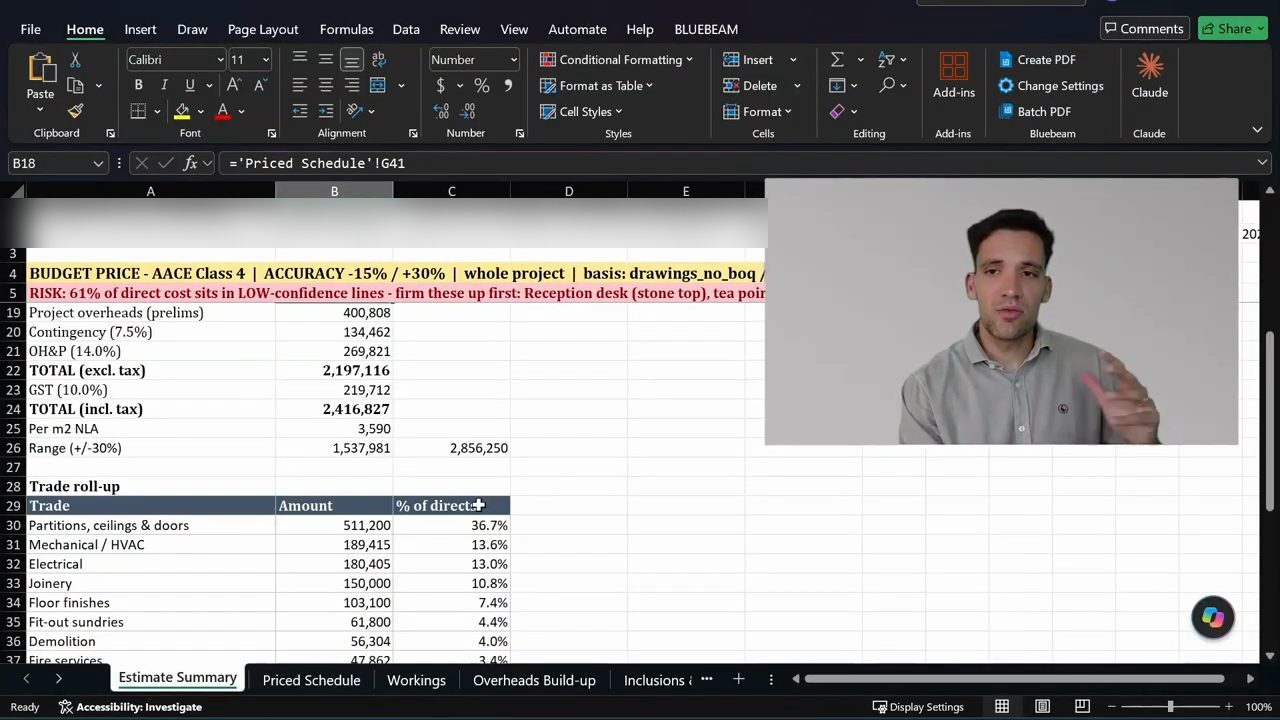Open the Formulas ribbon tab
The width and height of the screenshot is (1280, 720).
click(346, 29)
